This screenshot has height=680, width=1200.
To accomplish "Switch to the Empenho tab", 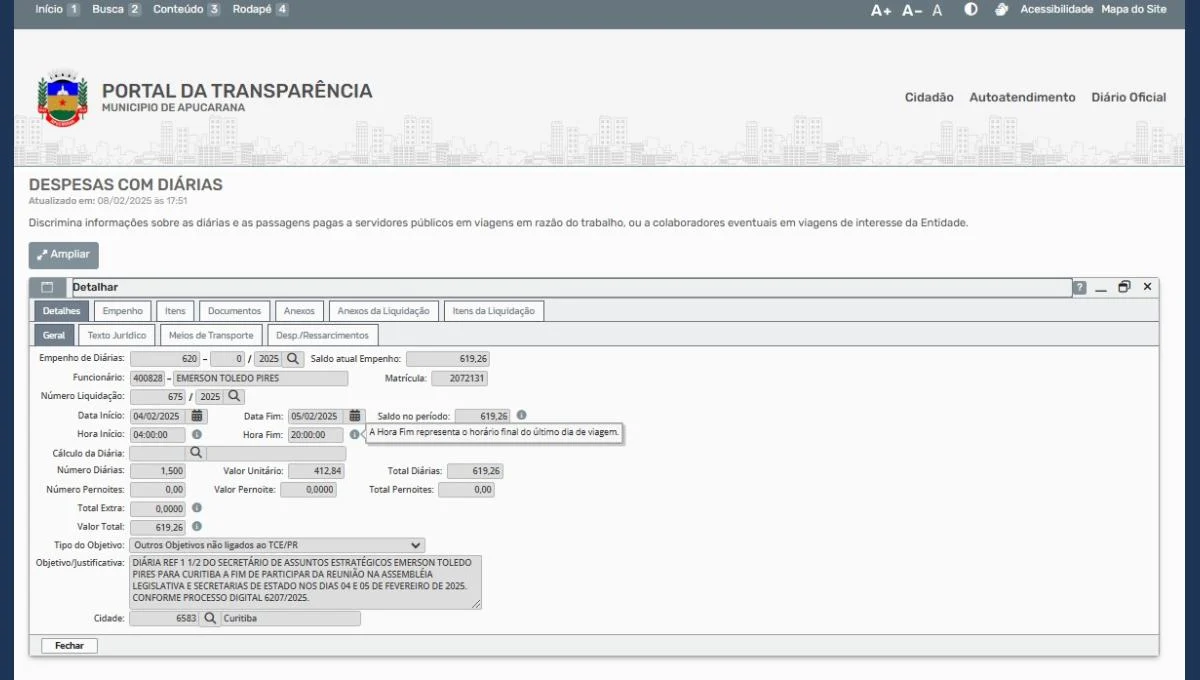I will pyautogui.click(x=123, y=311).
